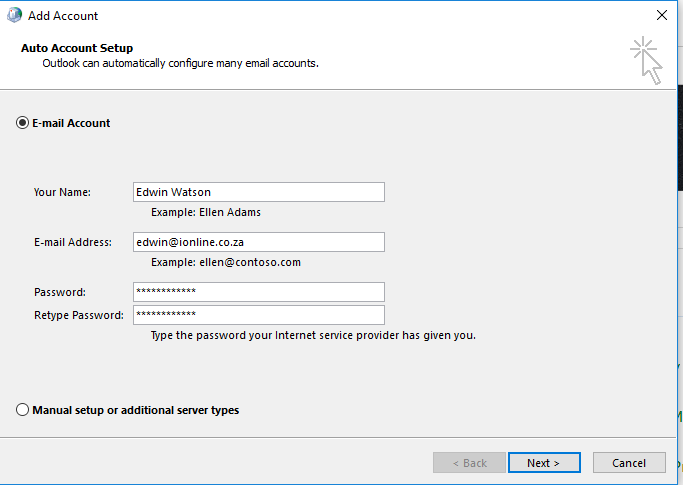Viewport: 683px width, 485px height.
Task: Click the Retype Password entry field
Action: pos(259,315)
